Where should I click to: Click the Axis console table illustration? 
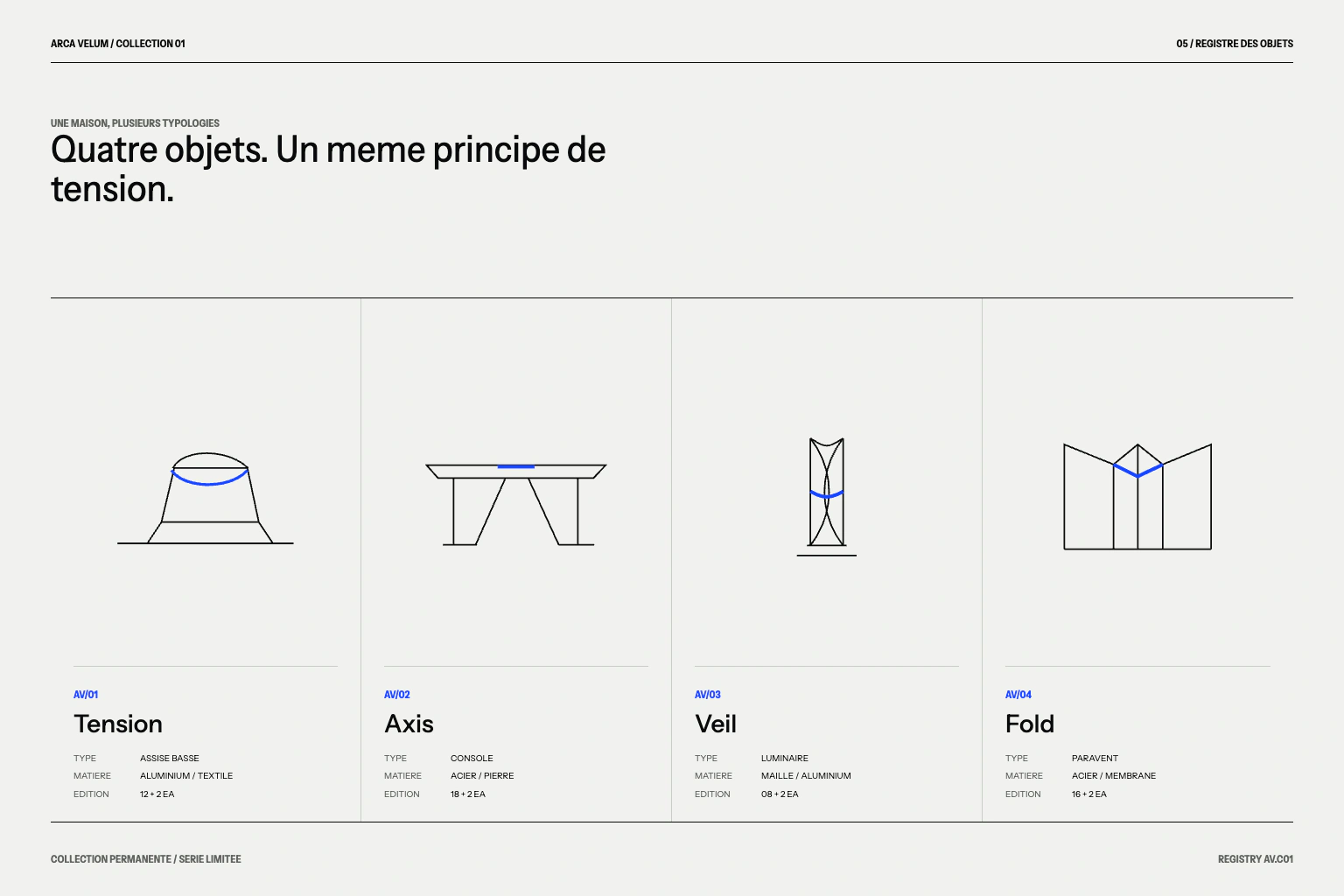point(516,504)
